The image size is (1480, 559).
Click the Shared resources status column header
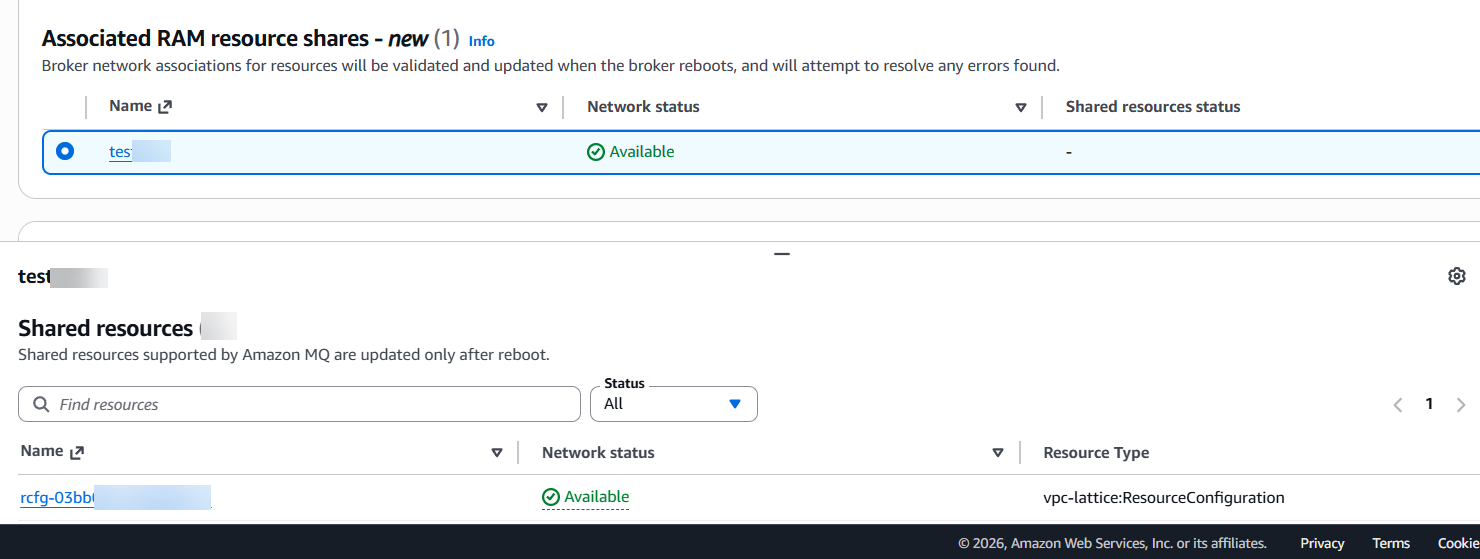(1153, 107)
